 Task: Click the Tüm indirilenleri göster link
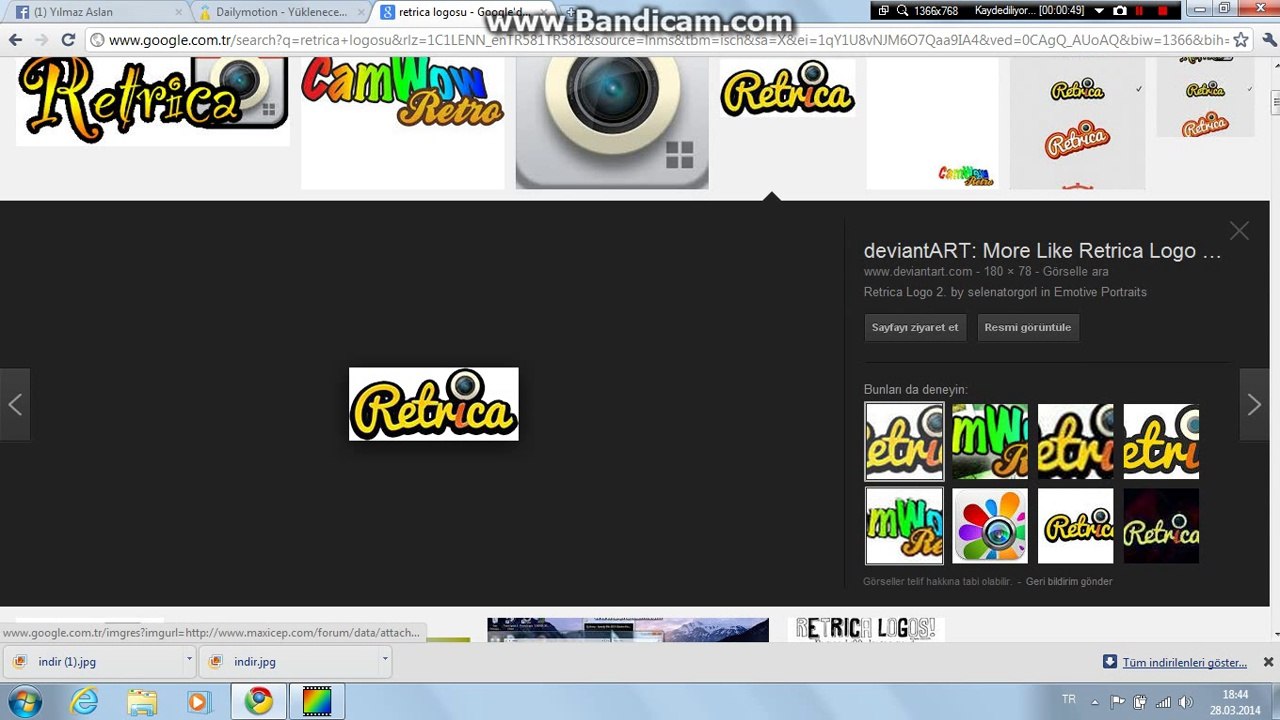click(x=1184, y=662)
